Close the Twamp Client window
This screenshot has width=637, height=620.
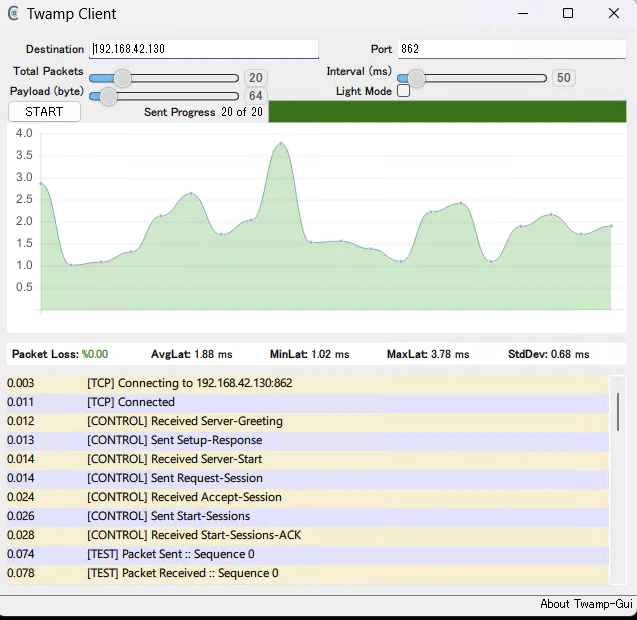[x=614, y=13]
